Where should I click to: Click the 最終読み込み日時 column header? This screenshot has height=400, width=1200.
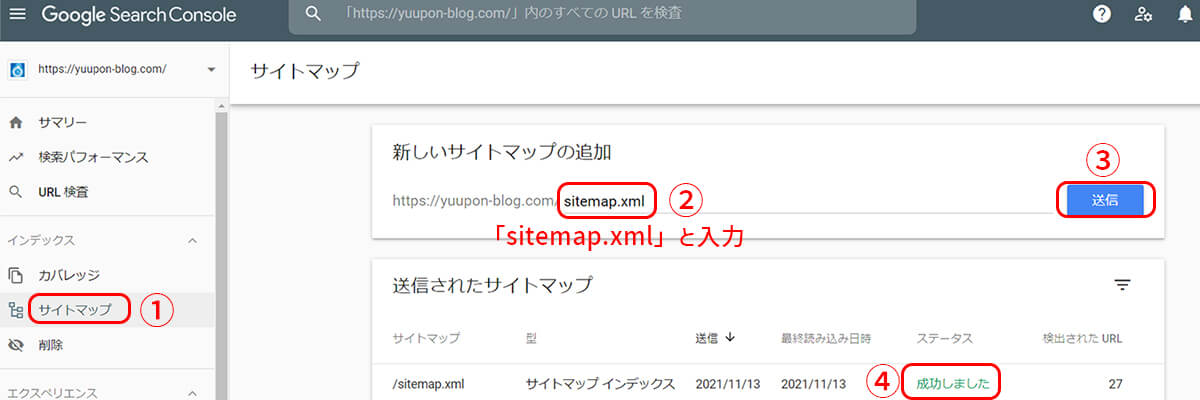point(826,338)
